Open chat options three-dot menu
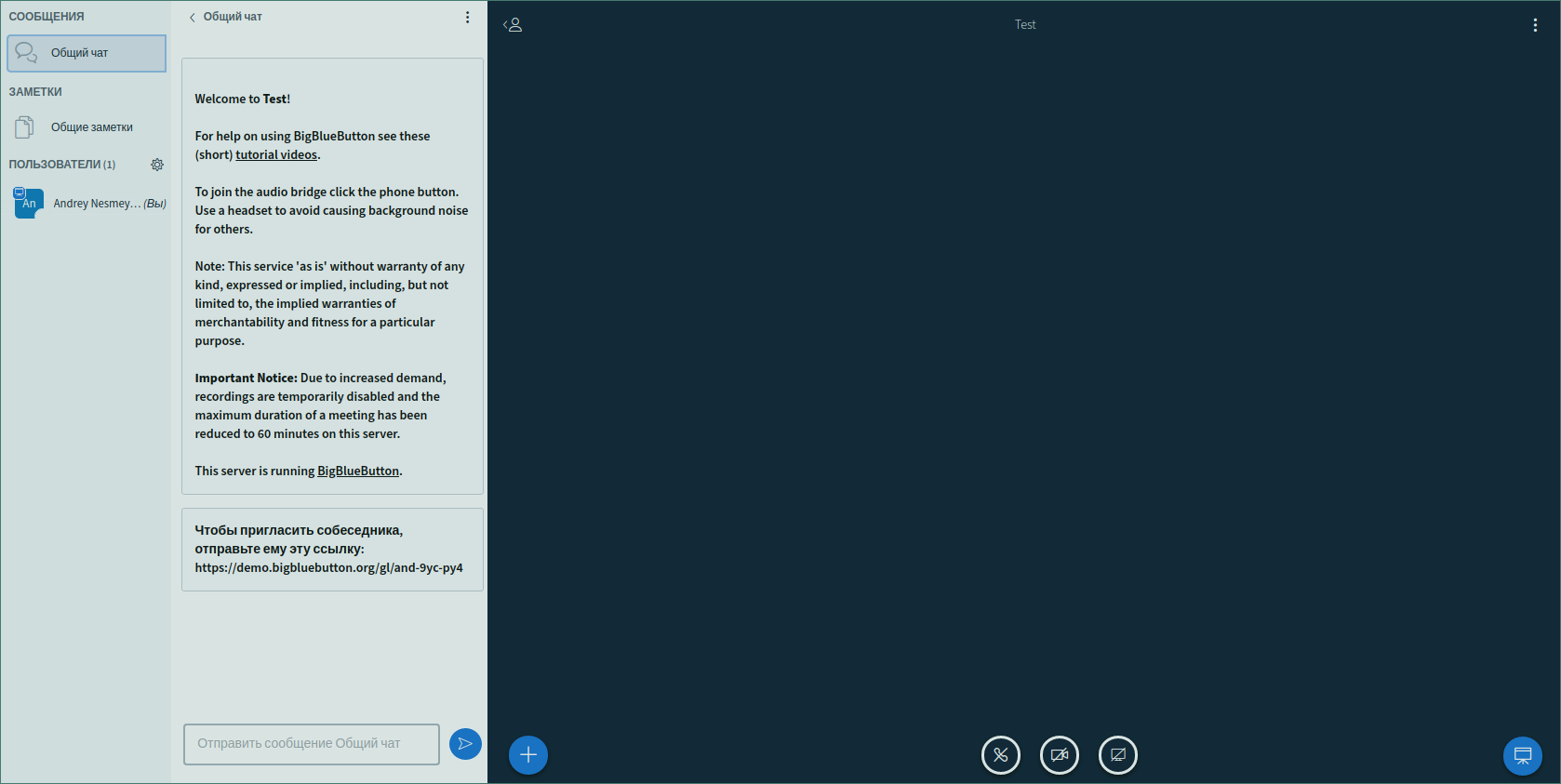 click(467, 17)
